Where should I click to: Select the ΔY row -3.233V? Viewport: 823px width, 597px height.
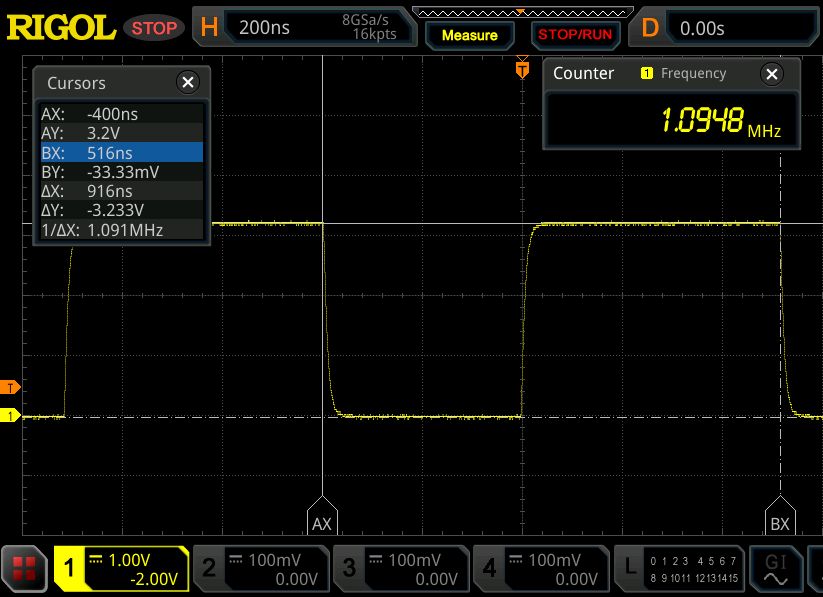122,210
